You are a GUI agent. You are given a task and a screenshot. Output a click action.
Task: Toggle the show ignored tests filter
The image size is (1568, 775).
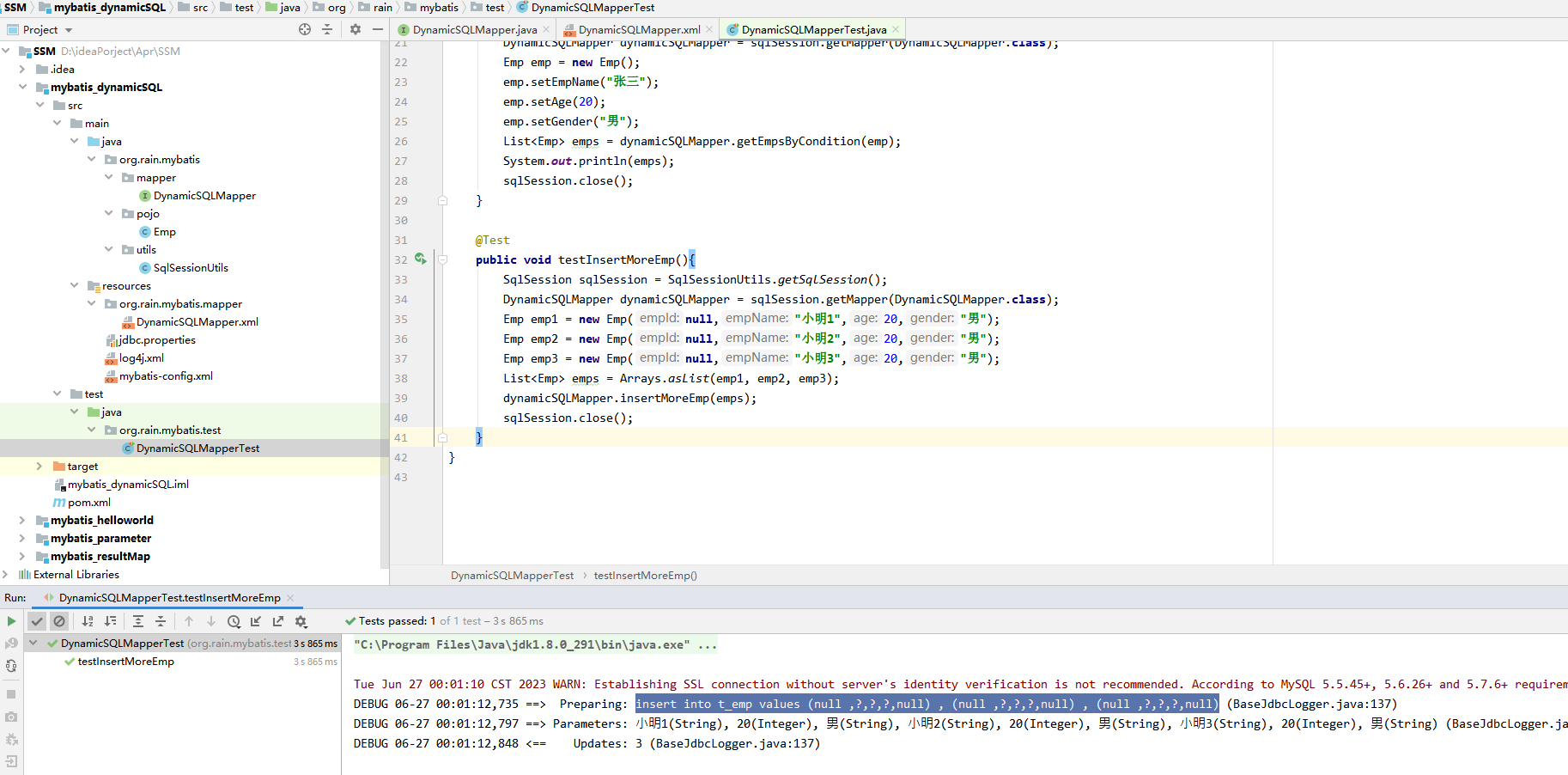pos(59,621)
